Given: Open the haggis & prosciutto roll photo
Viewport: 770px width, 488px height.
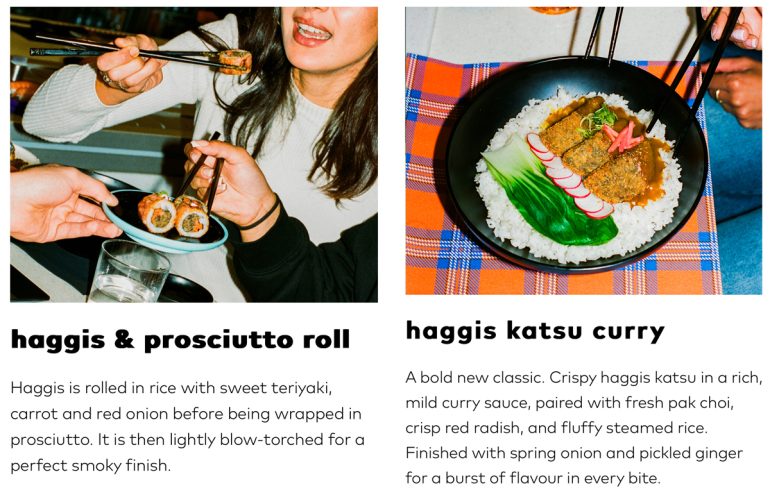Looking at the screenshot, I should pos(194,154).
